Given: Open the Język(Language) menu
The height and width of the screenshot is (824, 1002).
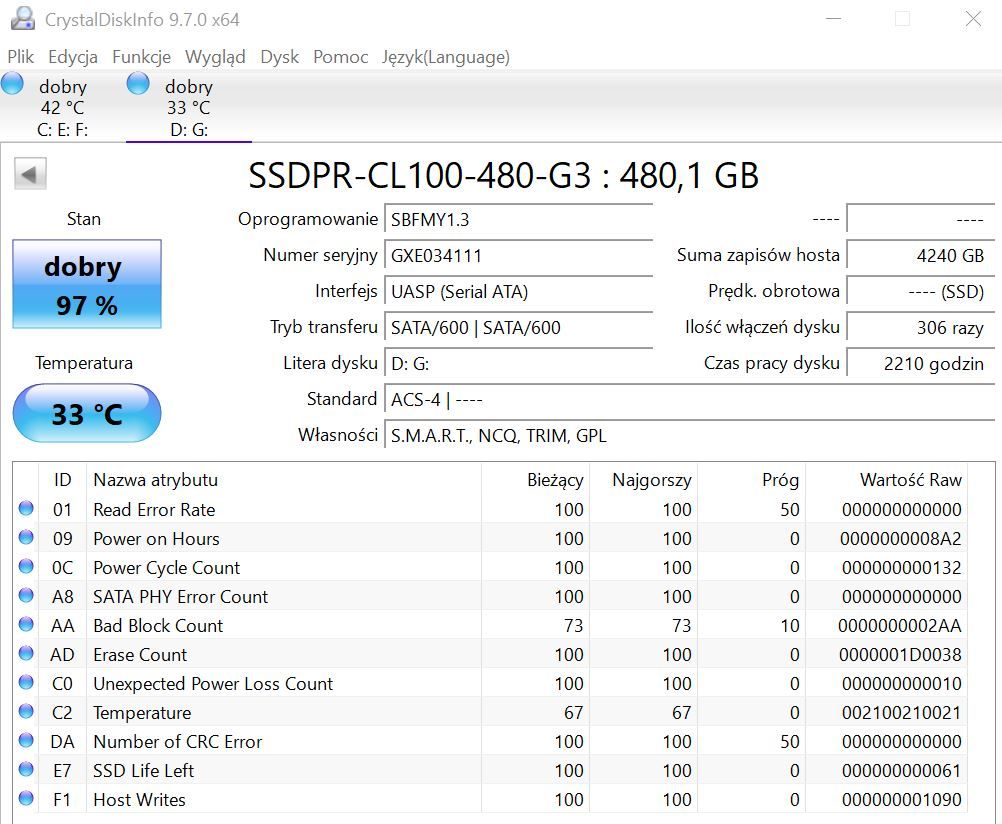Looking at the screenshot, I should tap(446, 57).
